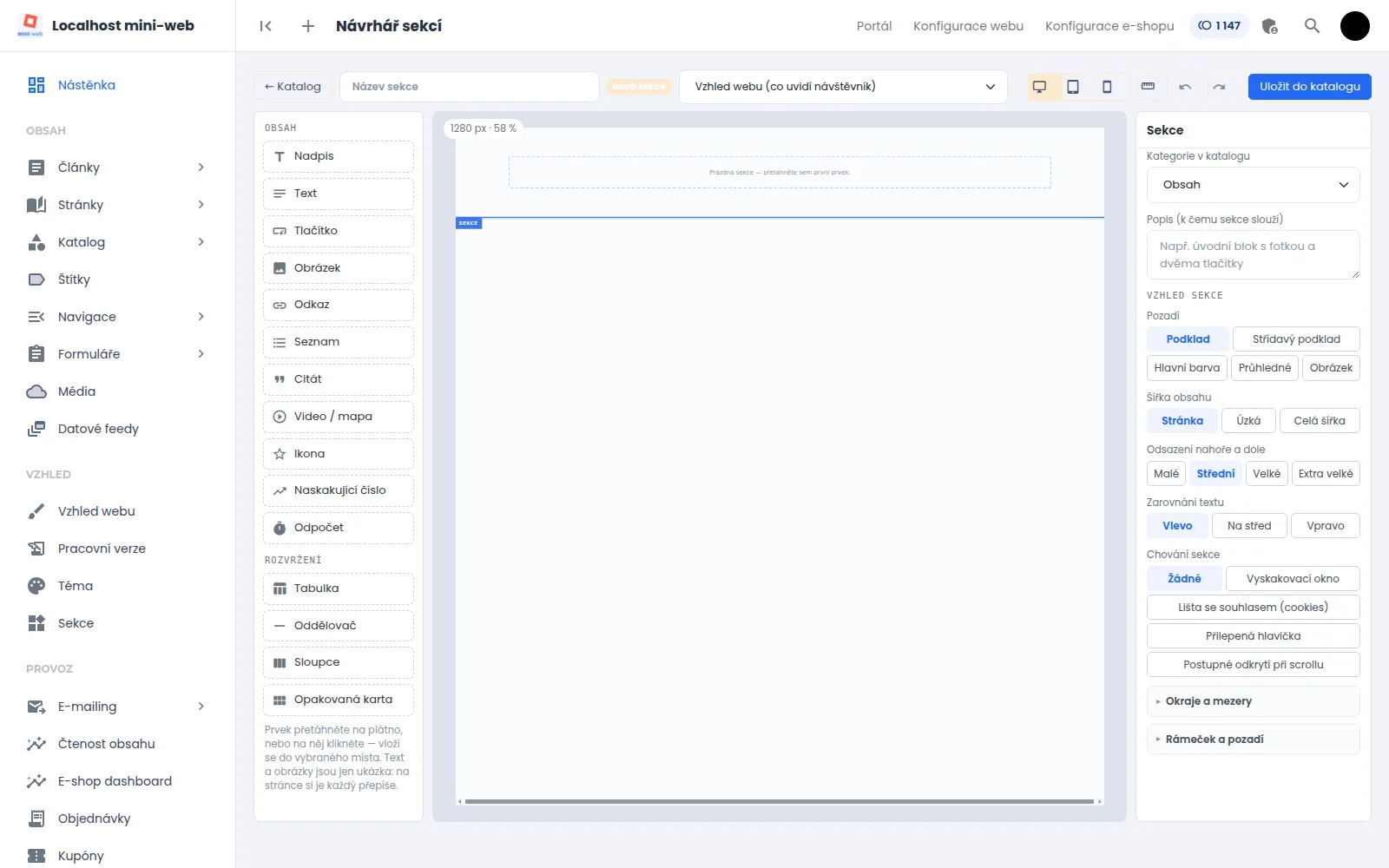Add the Odpočet countdown element
Image resolution: width=1389 pixels, height=868 pixels.
click(339, 529)
